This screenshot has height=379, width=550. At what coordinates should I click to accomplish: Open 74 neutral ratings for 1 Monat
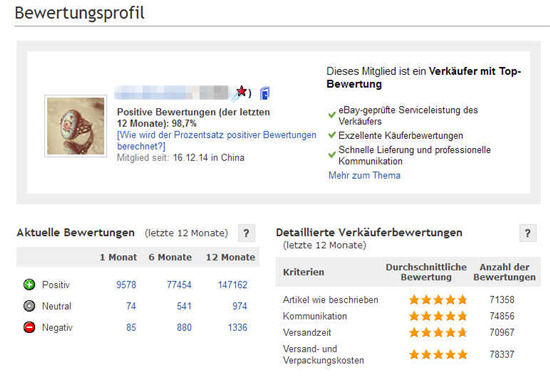coord(131,306)
